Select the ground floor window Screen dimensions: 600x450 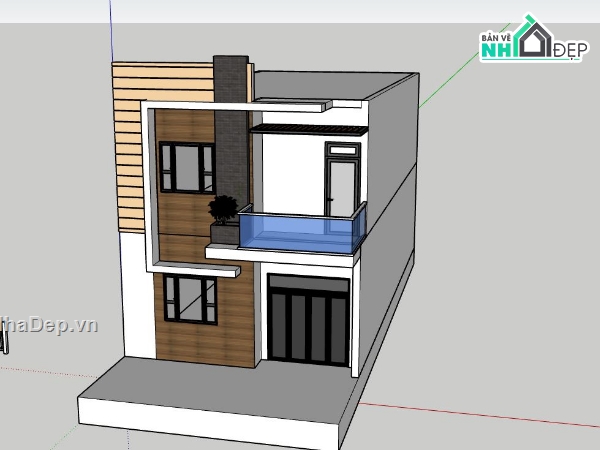(x=191, y=300)
